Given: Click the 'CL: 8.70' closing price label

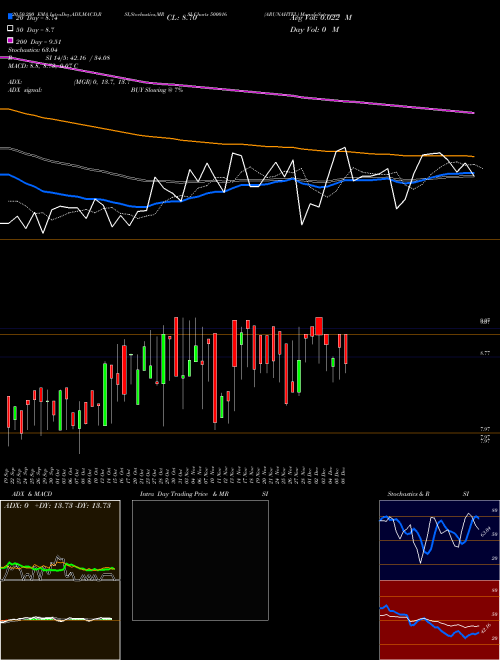Looking at the screenshot, I should (182, 18).
